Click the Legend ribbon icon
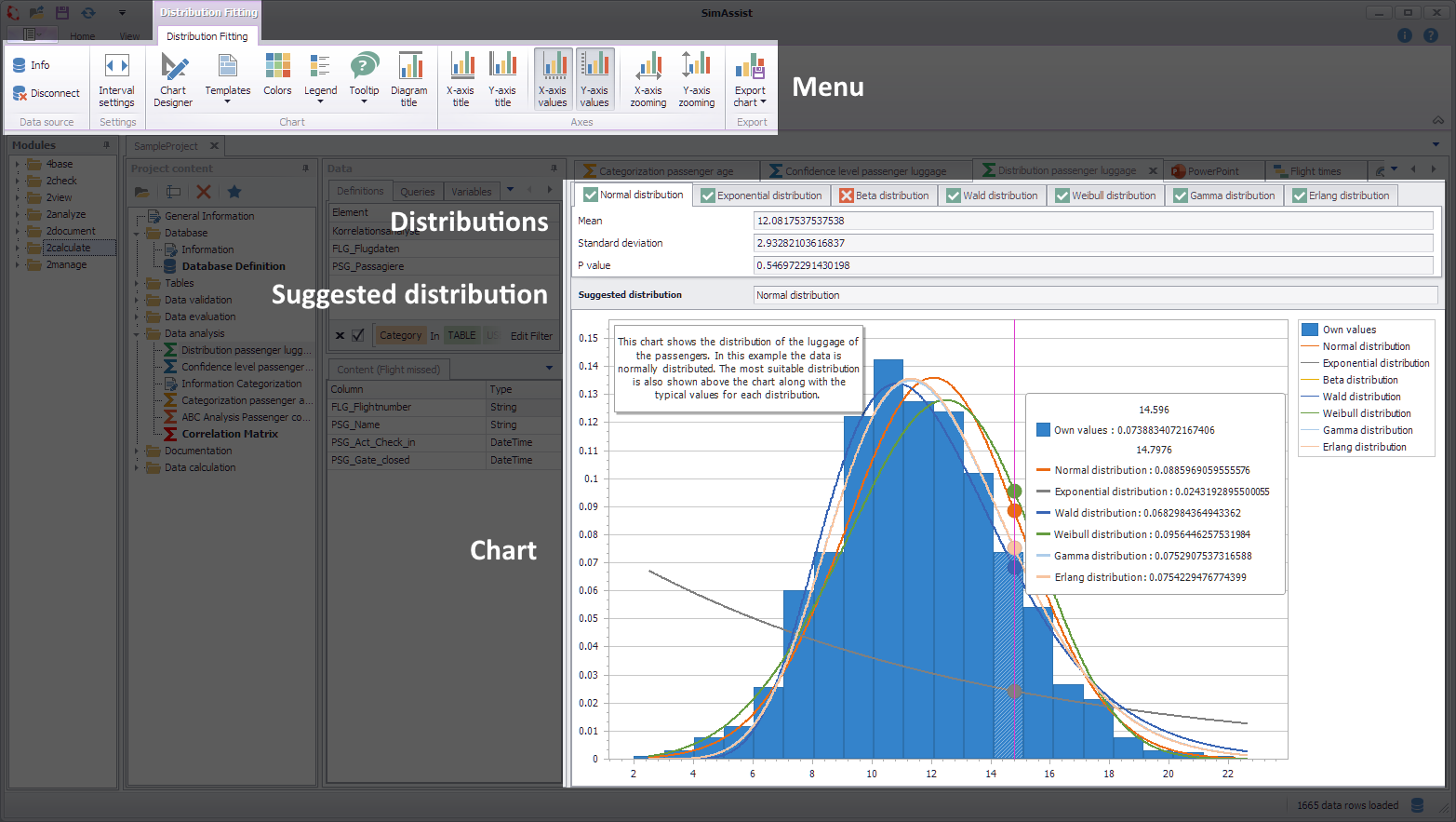Screen dimensions: 1456x822 coord(320,65)
